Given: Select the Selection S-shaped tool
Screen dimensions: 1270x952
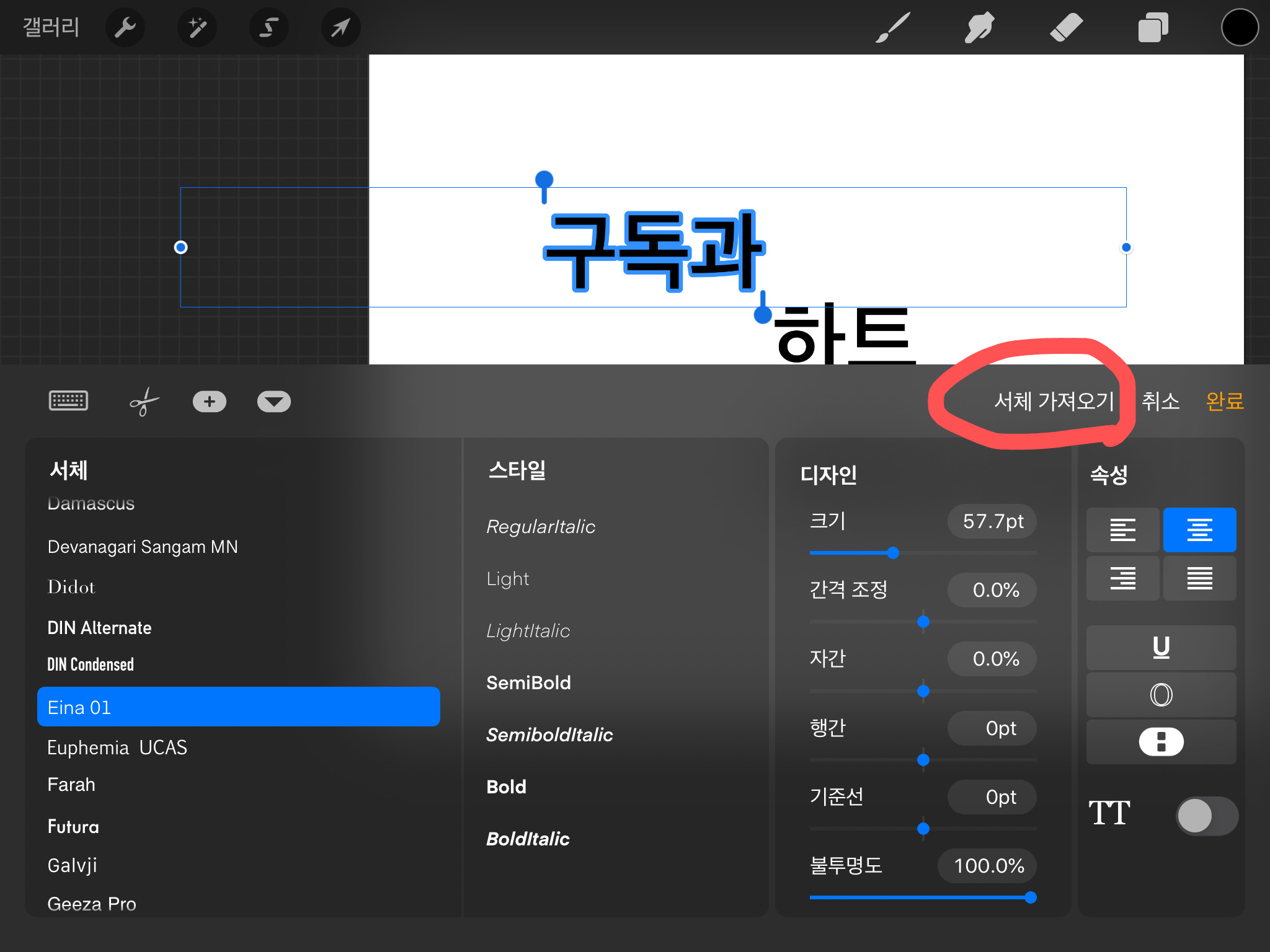Looking at the screenshot, I should coord(269,28).
